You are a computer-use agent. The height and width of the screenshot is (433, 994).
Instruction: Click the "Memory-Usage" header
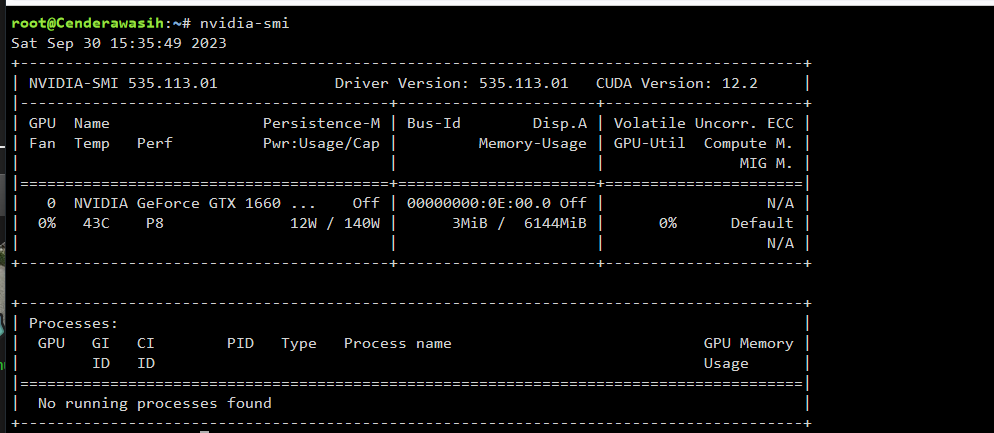[532, 143]
